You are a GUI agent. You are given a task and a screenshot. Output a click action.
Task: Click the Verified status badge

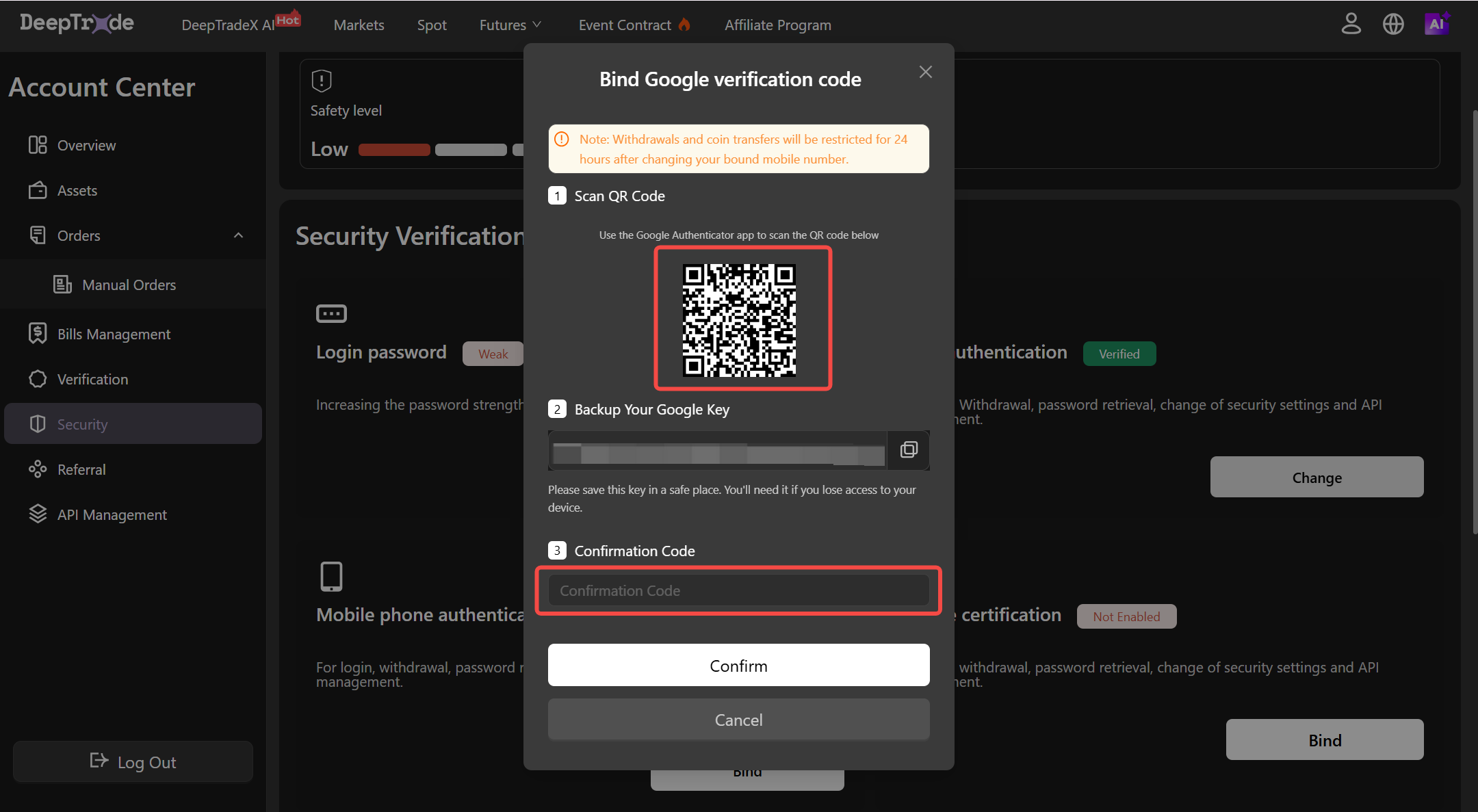coord(1119,354)
